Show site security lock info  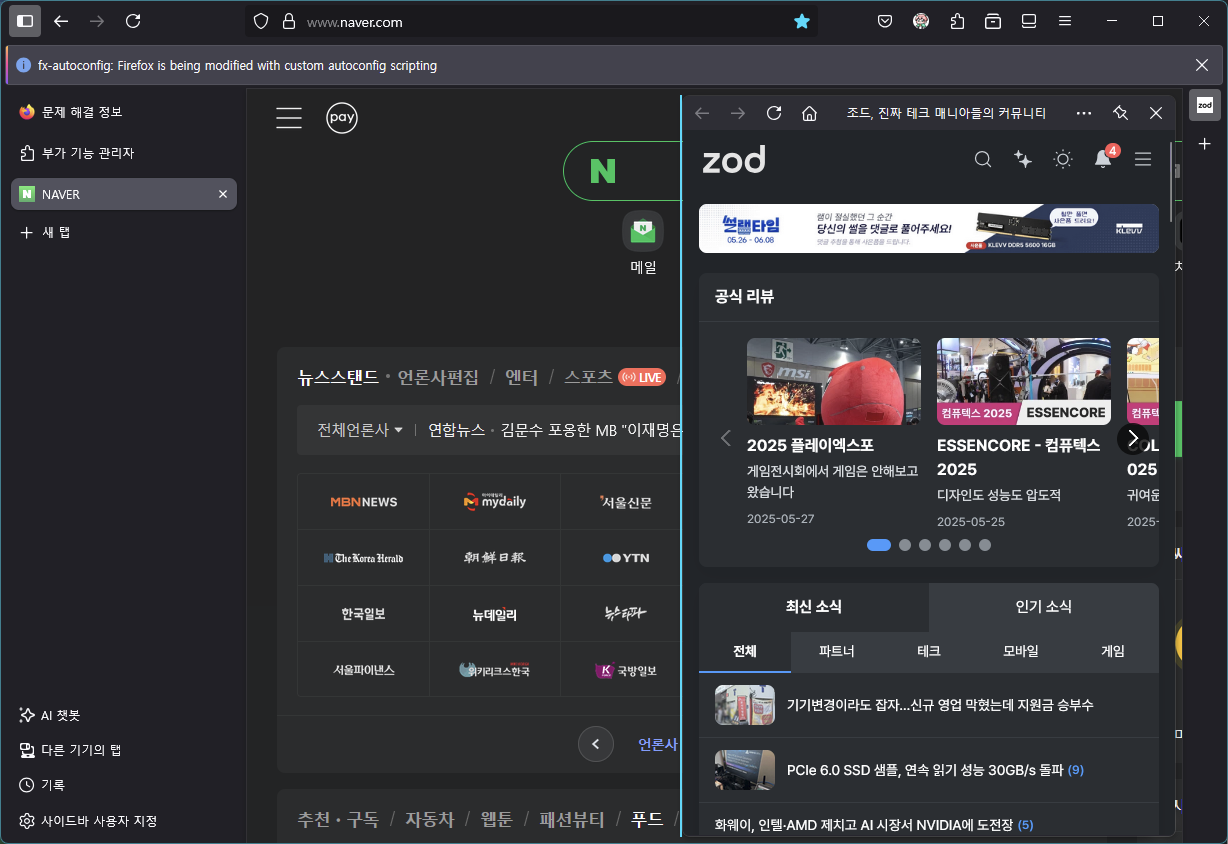tap(289, 21)
